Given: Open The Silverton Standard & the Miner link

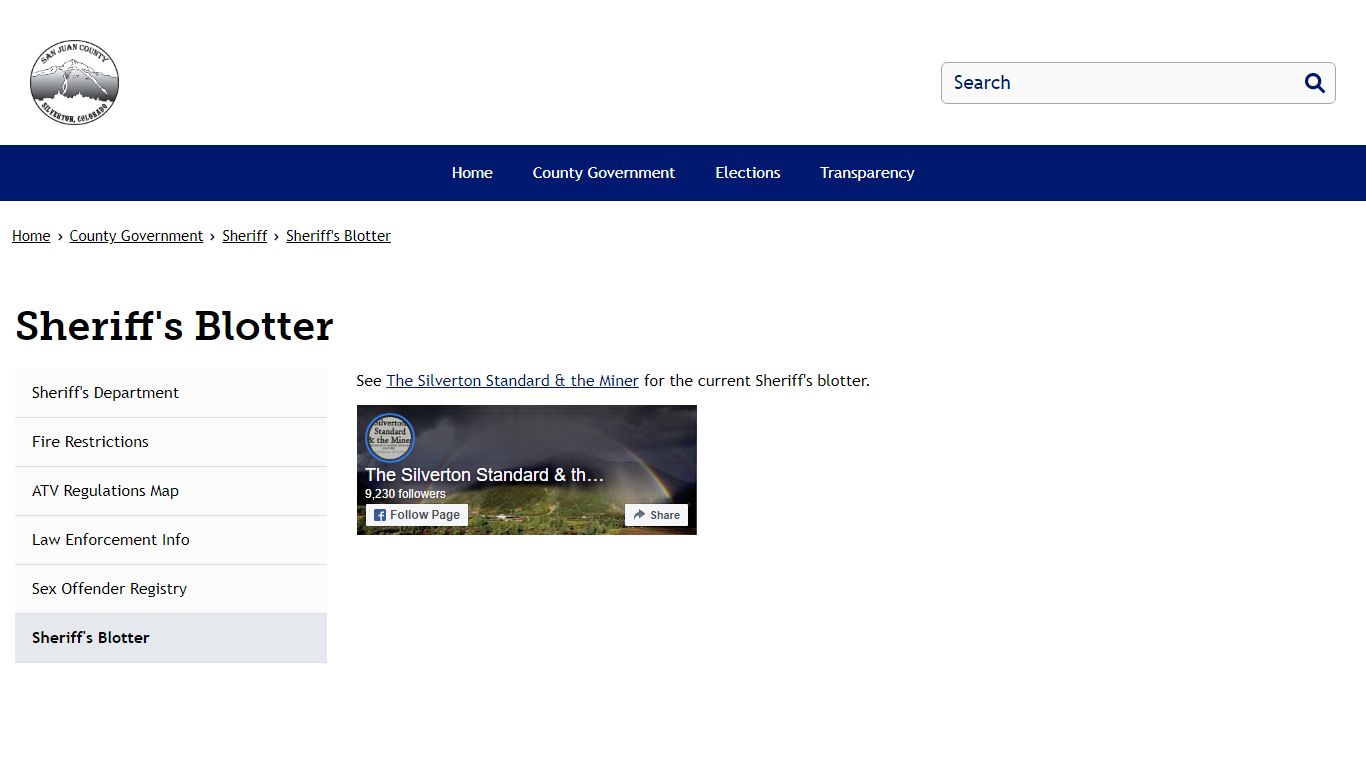Looking at the screenshot, I should click(x=512, y=381).
